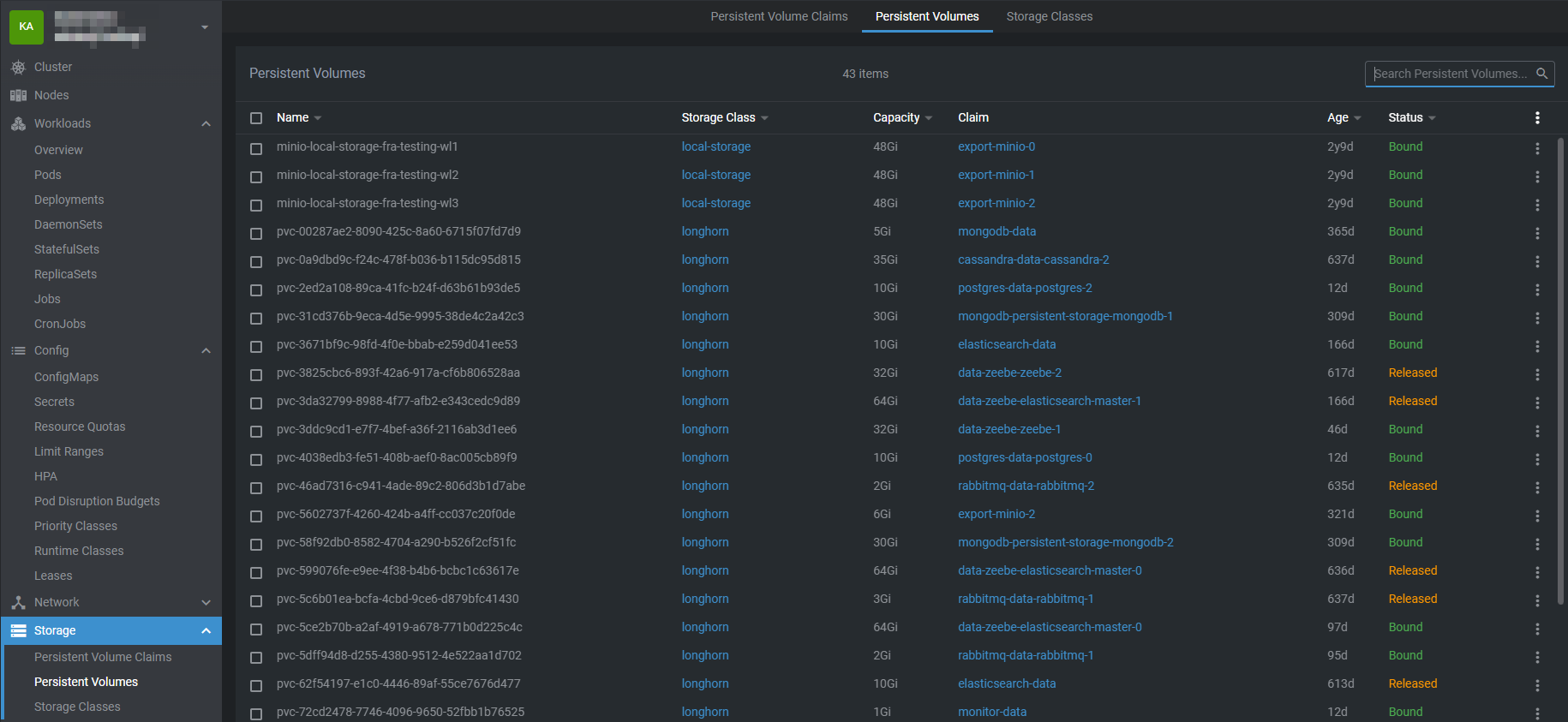Switch to the Storage Classes tab
This screenshot has height=722, width=1568.
point(1049,16)
